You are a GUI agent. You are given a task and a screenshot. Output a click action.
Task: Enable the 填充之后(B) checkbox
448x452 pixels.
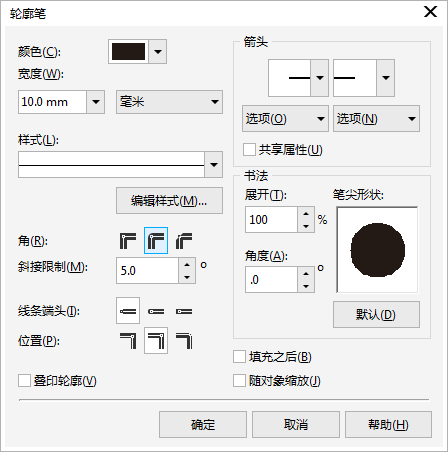pyautogui.click(x=239, y=356)
